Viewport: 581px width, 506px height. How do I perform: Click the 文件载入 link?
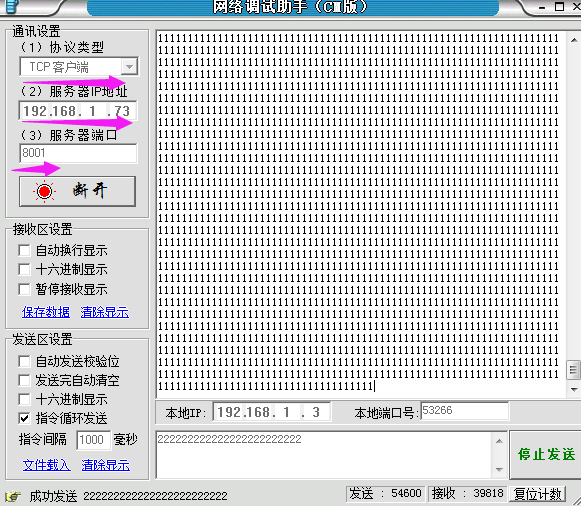46,465
